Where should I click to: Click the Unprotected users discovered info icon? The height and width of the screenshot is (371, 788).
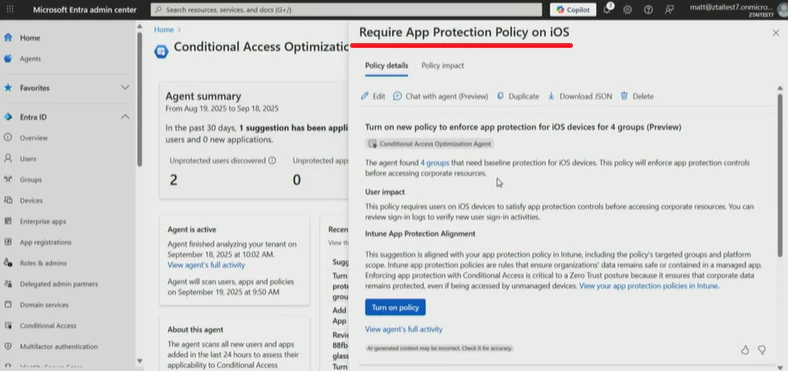coord(272,161)
